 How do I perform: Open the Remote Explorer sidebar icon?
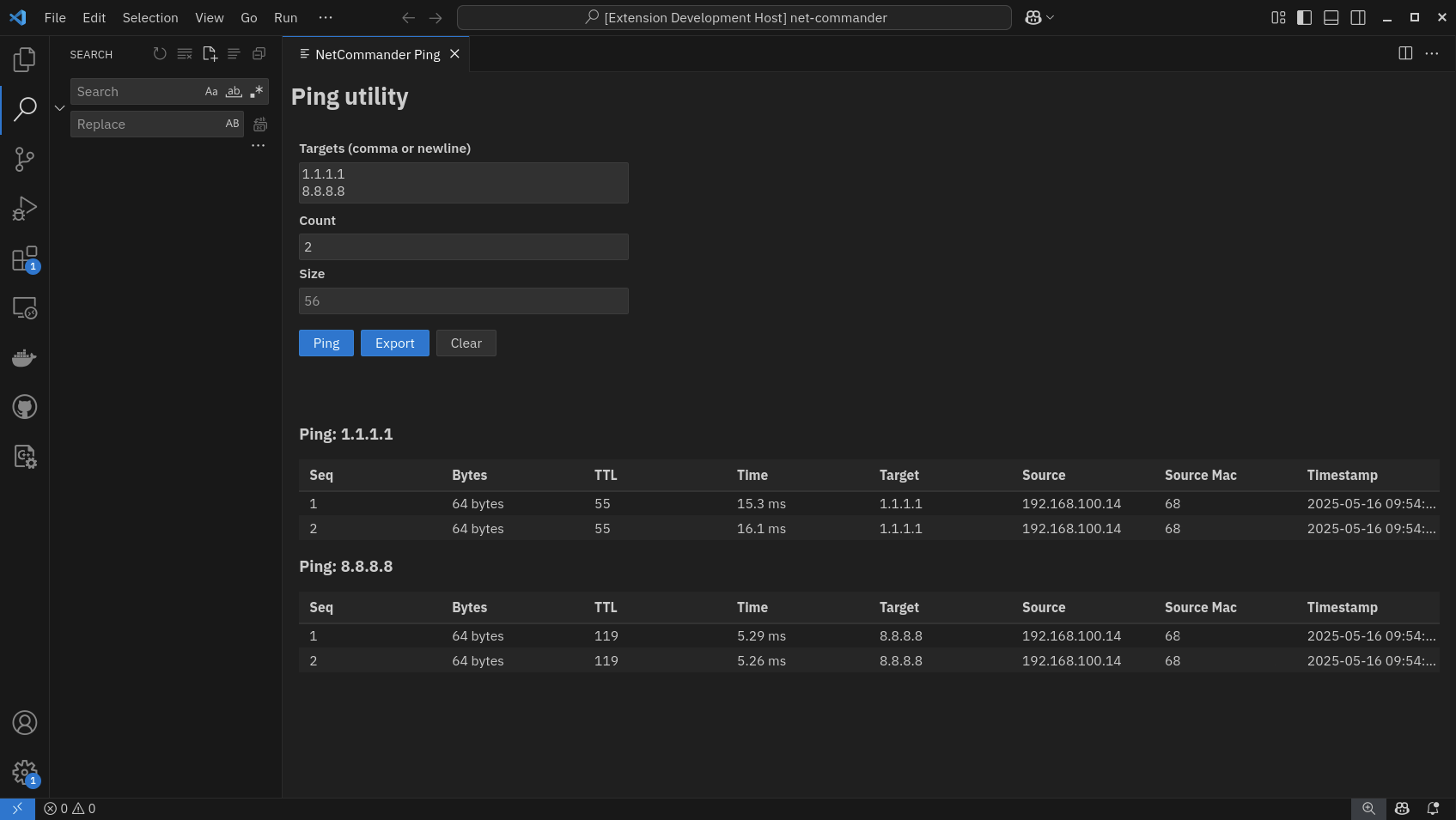click(24, 307)
